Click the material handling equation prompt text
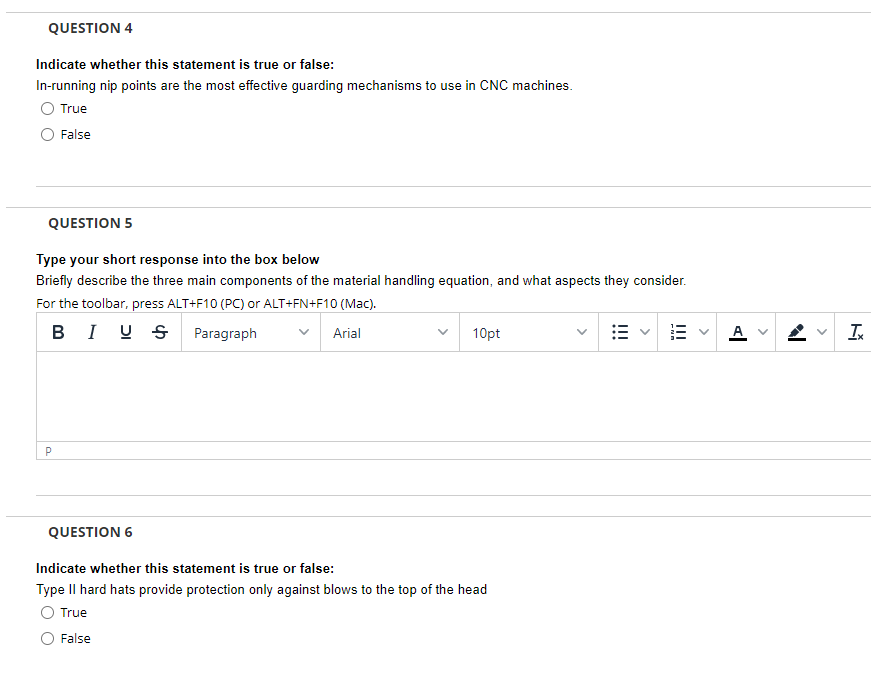The width and height of the screenshot is (871, 676). click(361, 281)
